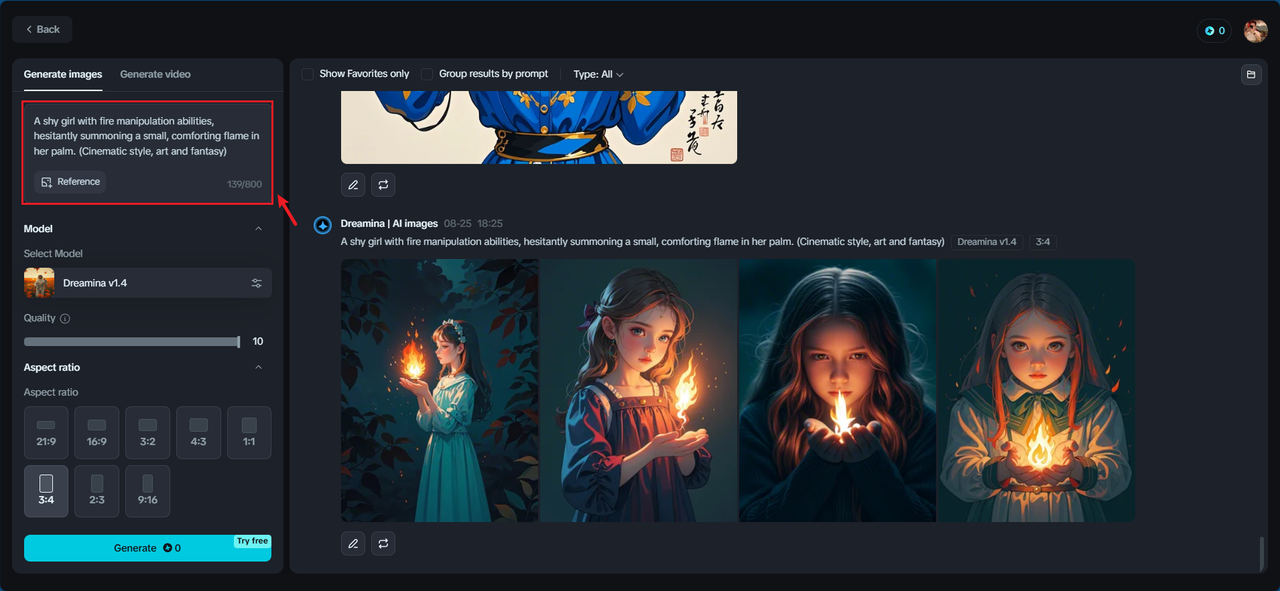Image resolution: width=1280 pixels, height=591 pixels.
Task: Click into the prompt text box
Action: click(147, 136)
